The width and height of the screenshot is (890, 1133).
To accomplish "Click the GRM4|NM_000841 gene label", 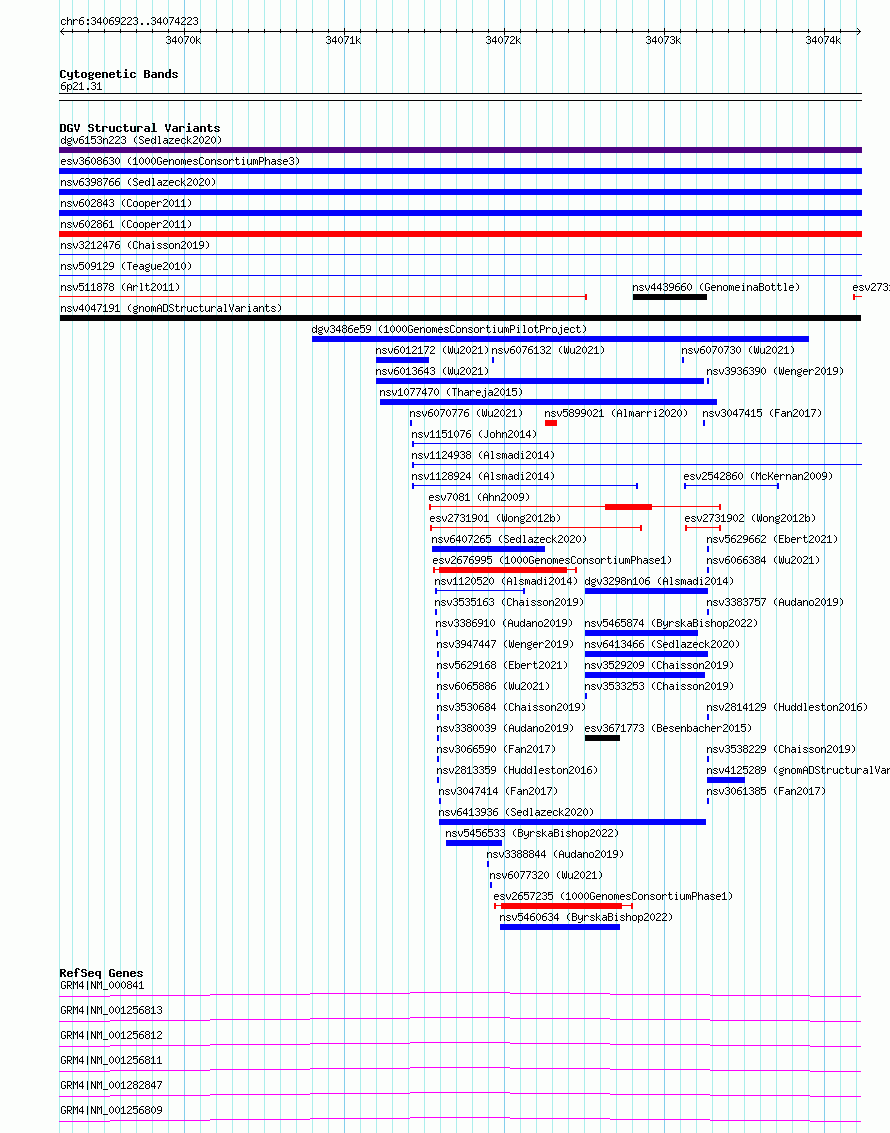I will pos(102,985).
